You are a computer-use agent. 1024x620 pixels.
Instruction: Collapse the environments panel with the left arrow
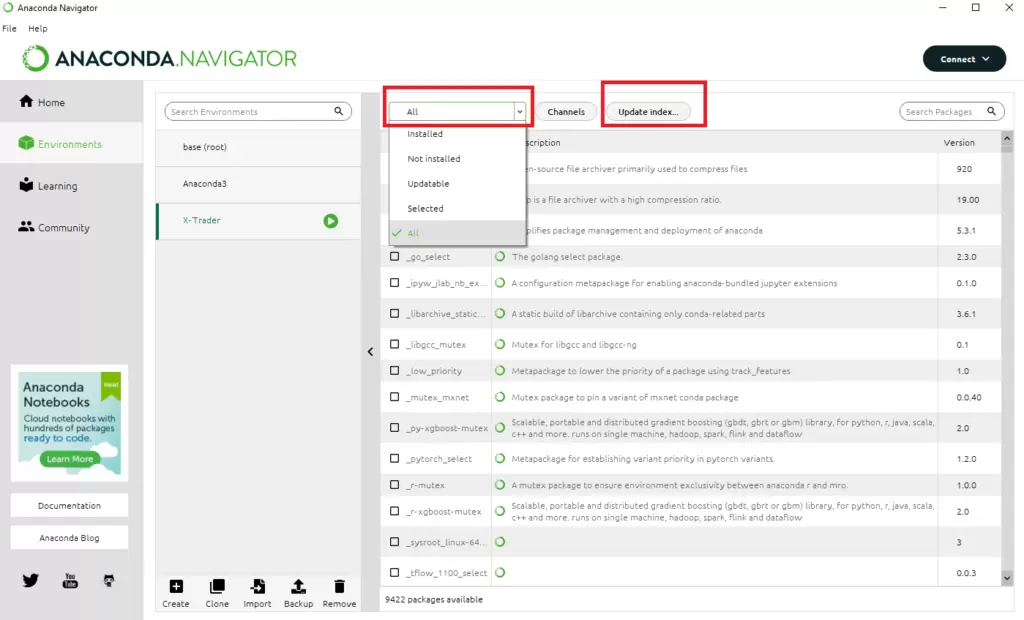pos(370,351)
